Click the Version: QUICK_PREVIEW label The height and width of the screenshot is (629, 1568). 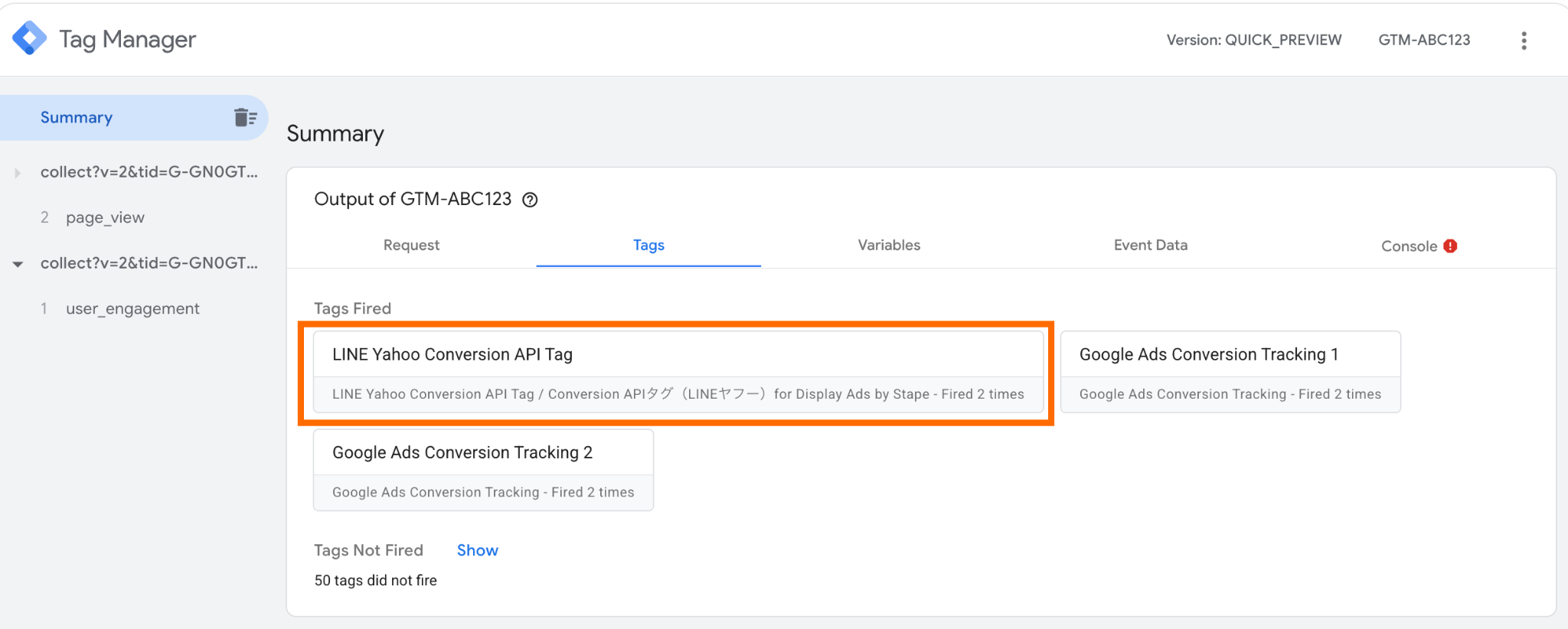point(1254,40)
